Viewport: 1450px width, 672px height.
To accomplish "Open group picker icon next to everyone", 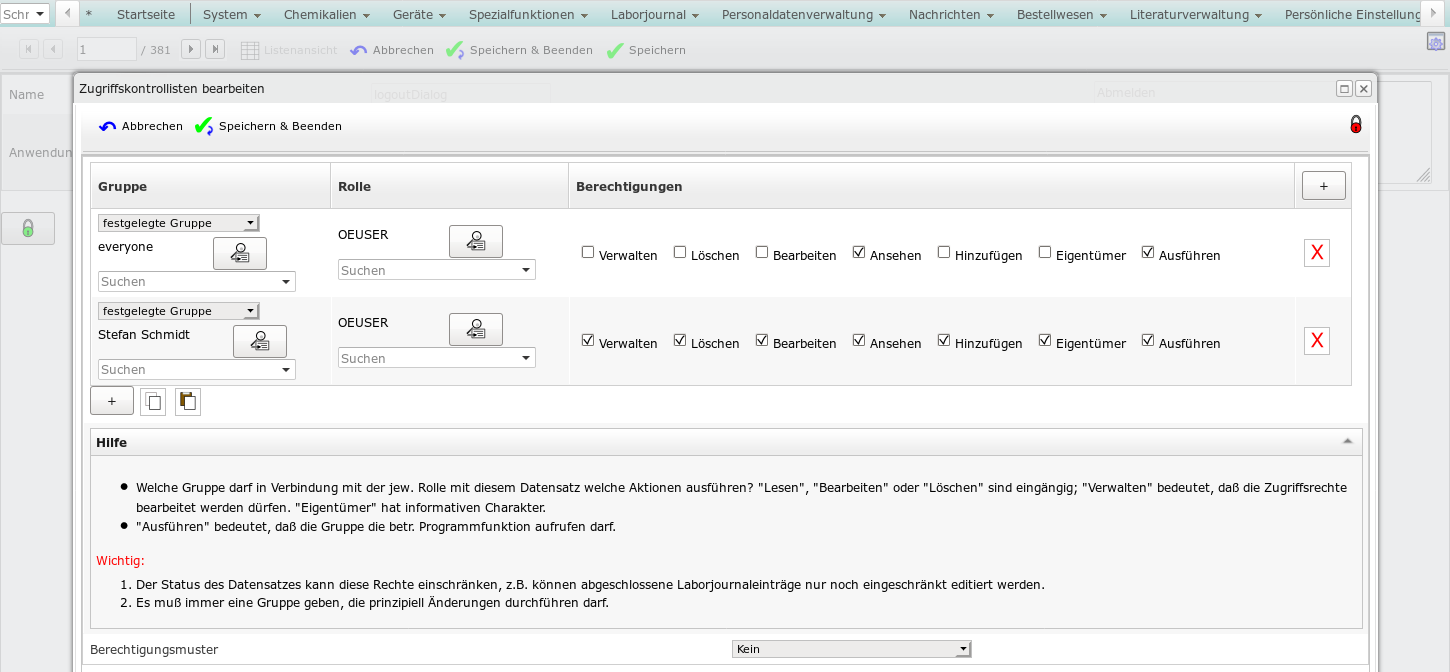I will [x=240, y=254].
